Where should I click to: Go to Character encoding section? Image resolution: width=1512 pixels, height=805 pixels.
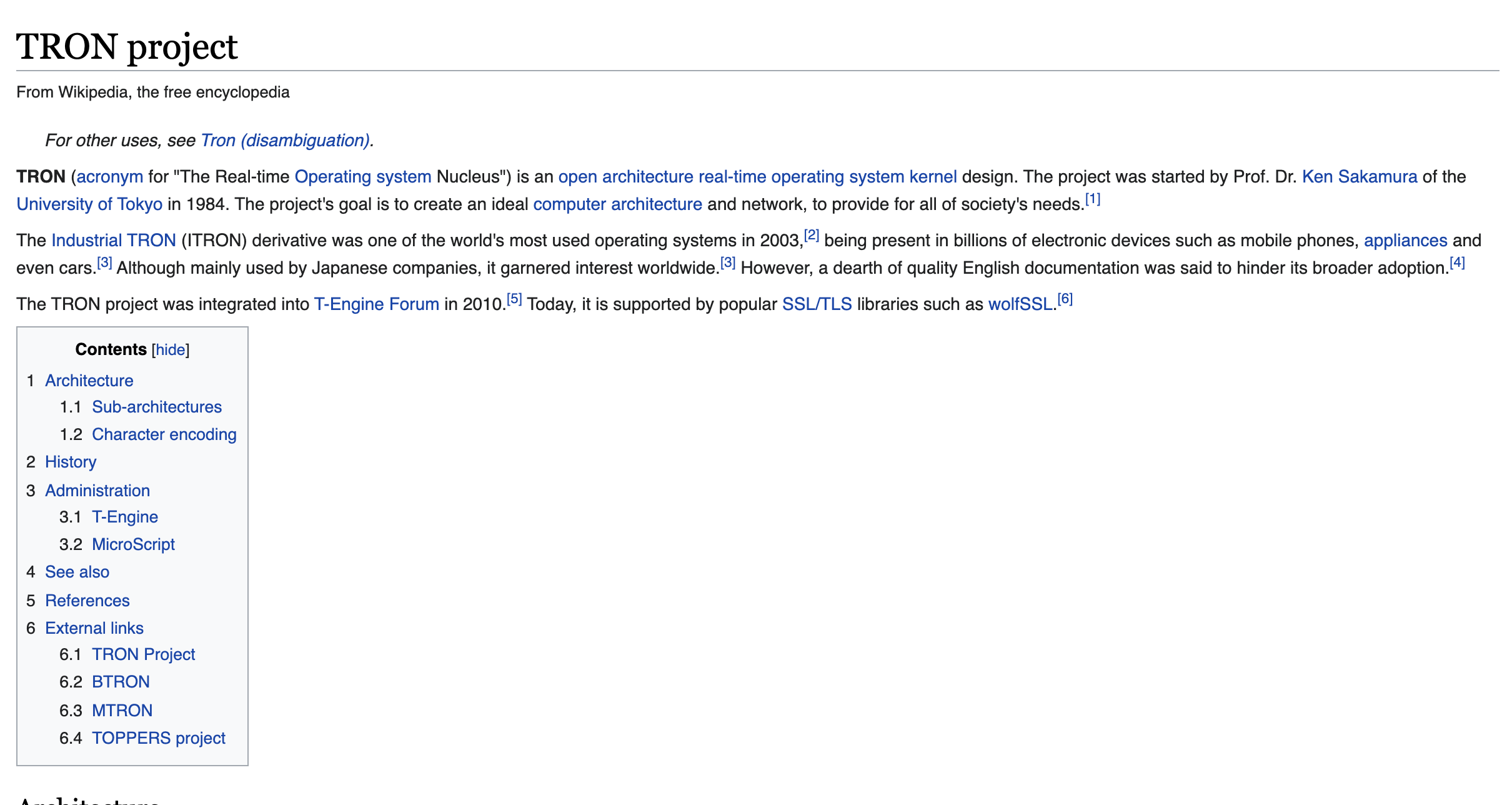(164, 434)
